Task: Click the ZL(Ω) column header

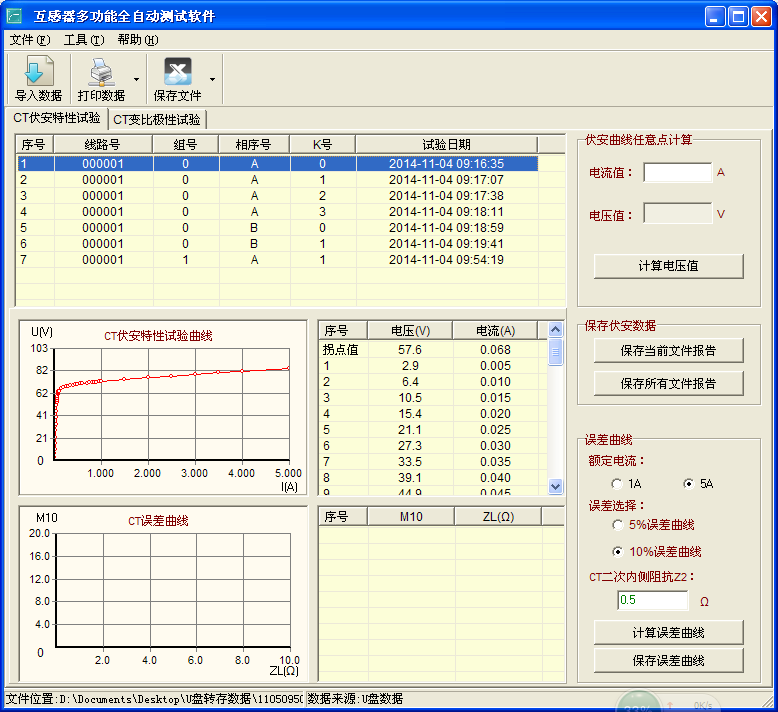Action: coord(498,517)
